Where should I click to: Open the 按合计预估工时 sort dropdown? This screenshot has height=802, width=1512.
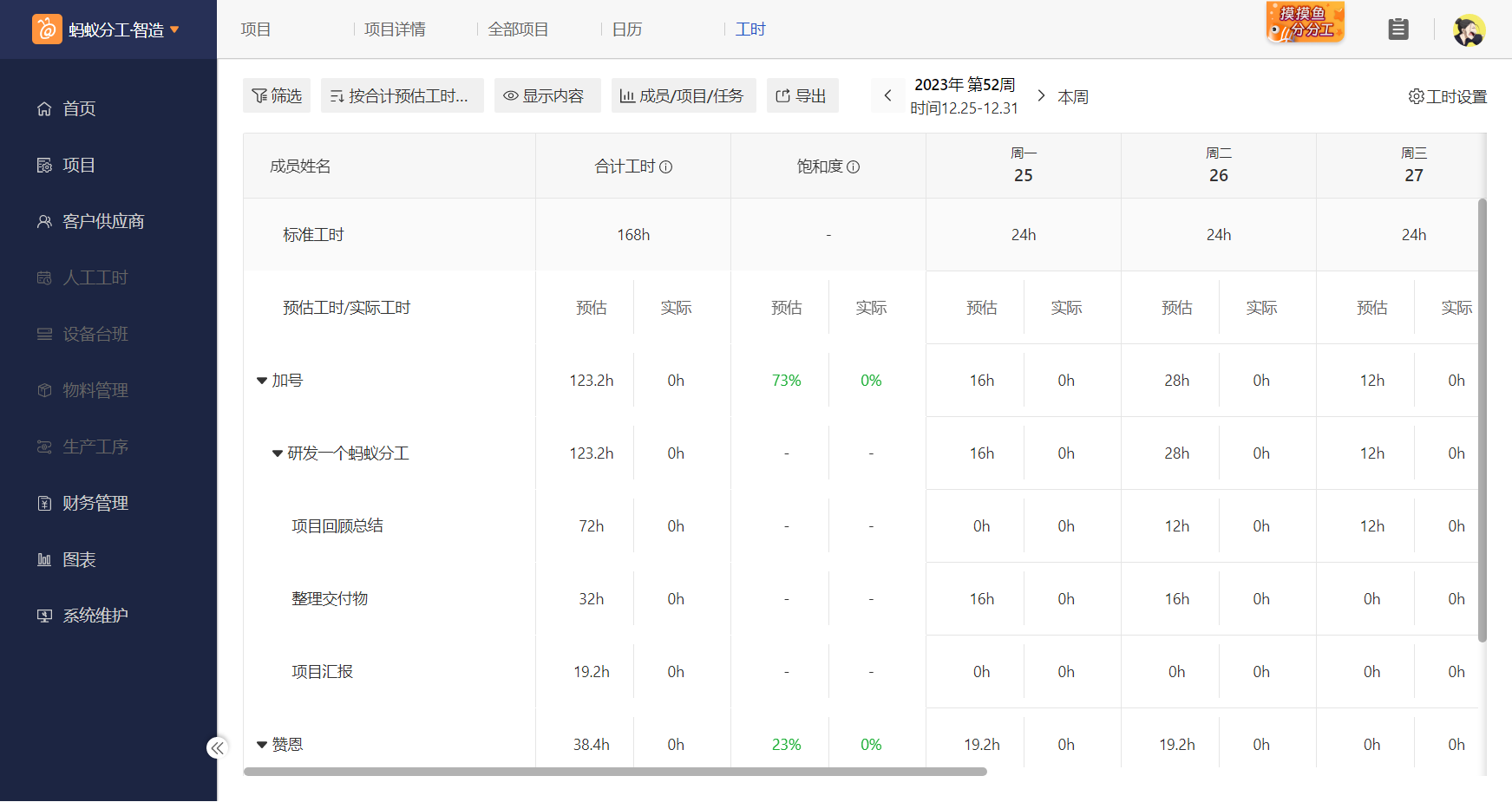tap(402, 95)
